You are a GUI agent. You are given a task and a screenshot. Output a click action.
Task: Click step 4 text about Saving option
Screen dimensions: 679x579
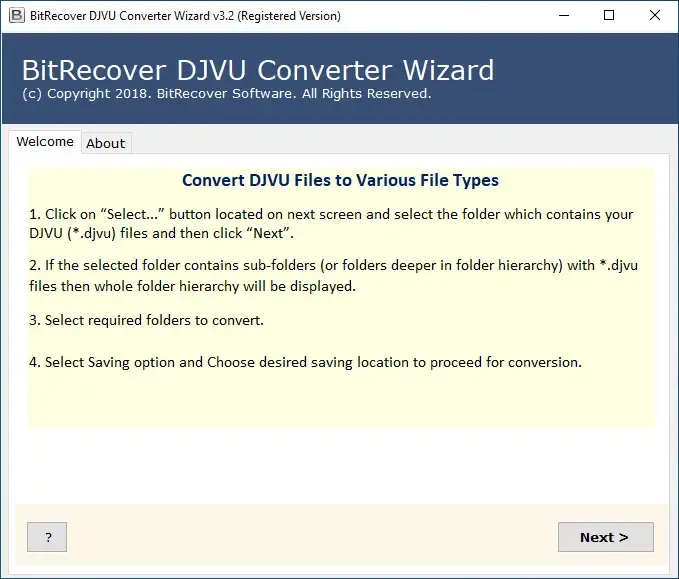[x=305, y=362]
